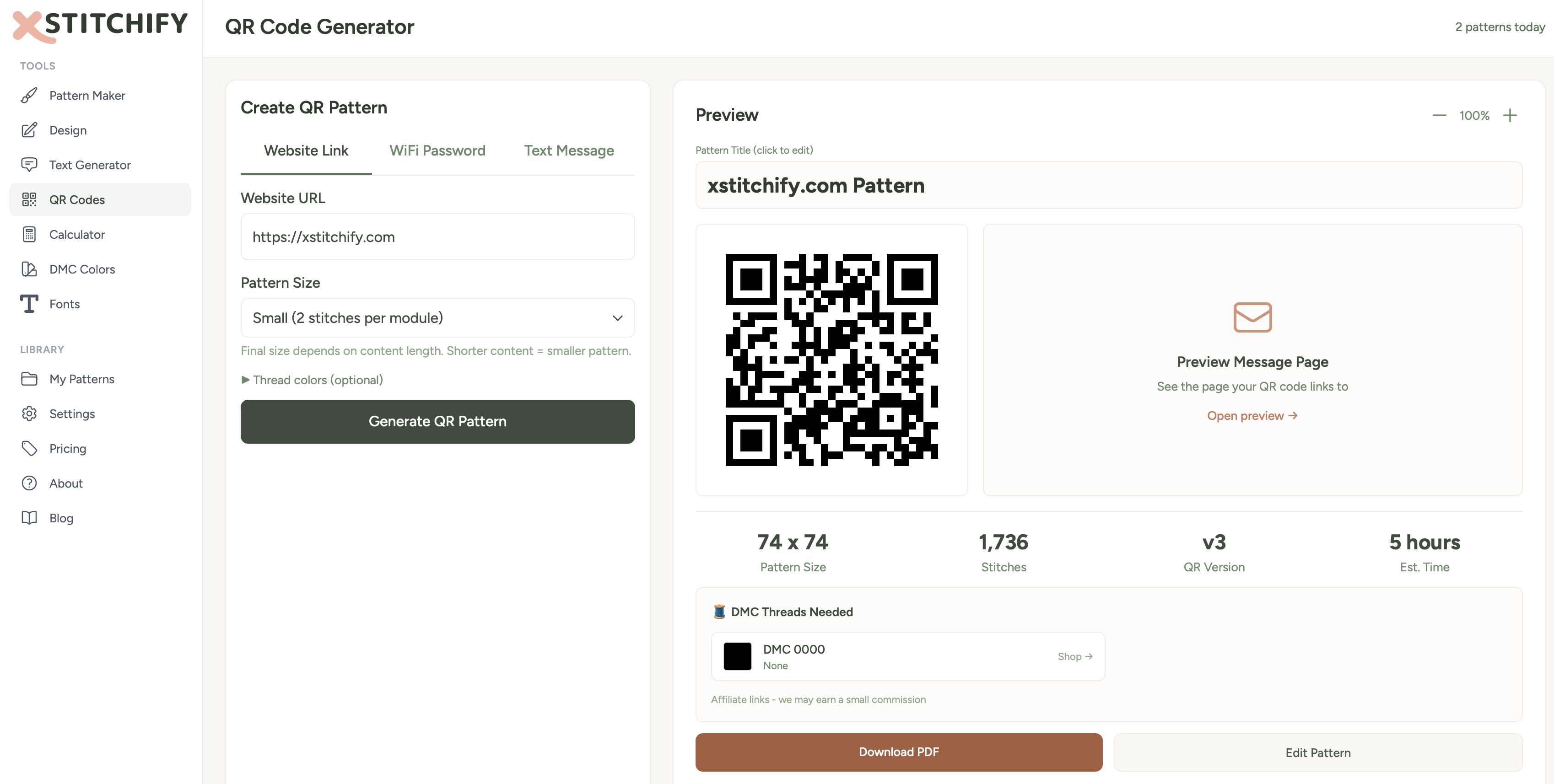This screenshot has width=1554, height=784.
Task: Select the Fonts tool icon
Action: [28, 304]
